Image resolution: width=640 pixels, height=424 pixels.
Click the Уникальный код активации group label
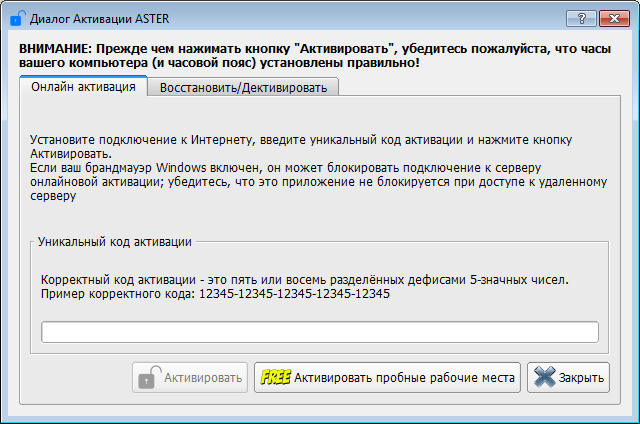(115, 242)
